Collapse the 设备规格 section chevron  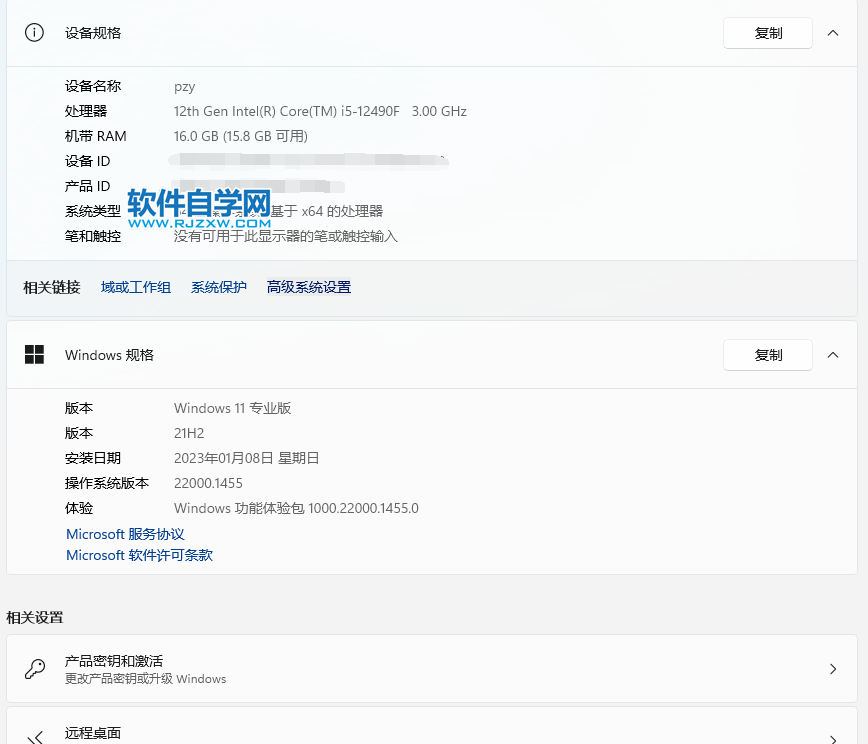coord(833,33)
